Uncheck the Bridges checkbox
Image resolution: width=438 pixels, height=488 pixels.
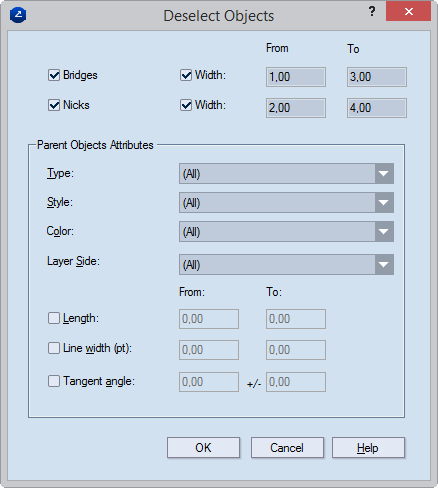pyautogui.click(x=54, y=75)
